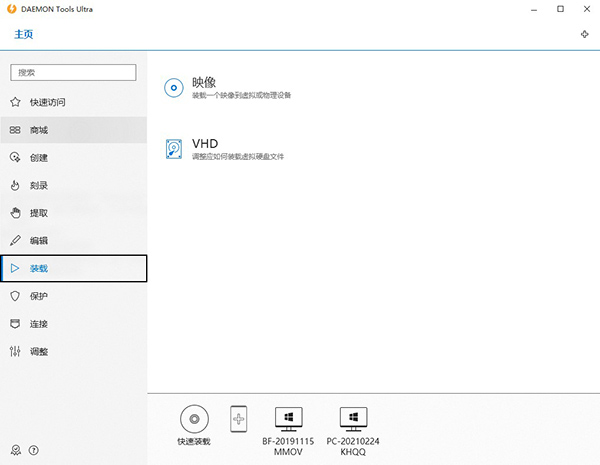Open 调整 (Tune) settings sliders item

pos(39,352)
